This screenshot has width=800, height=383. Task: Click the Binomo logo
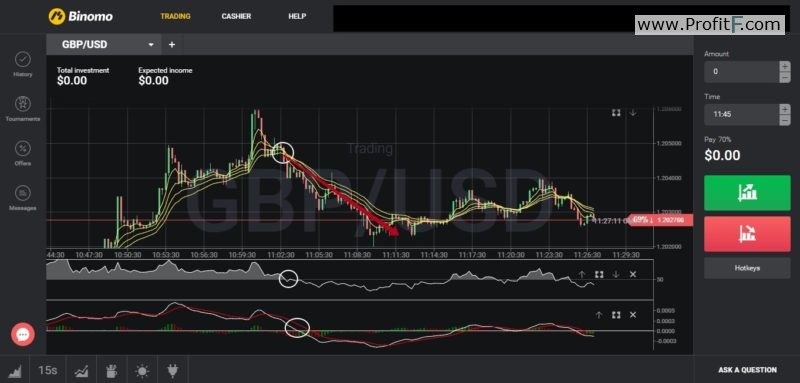(x=81, y=16)
